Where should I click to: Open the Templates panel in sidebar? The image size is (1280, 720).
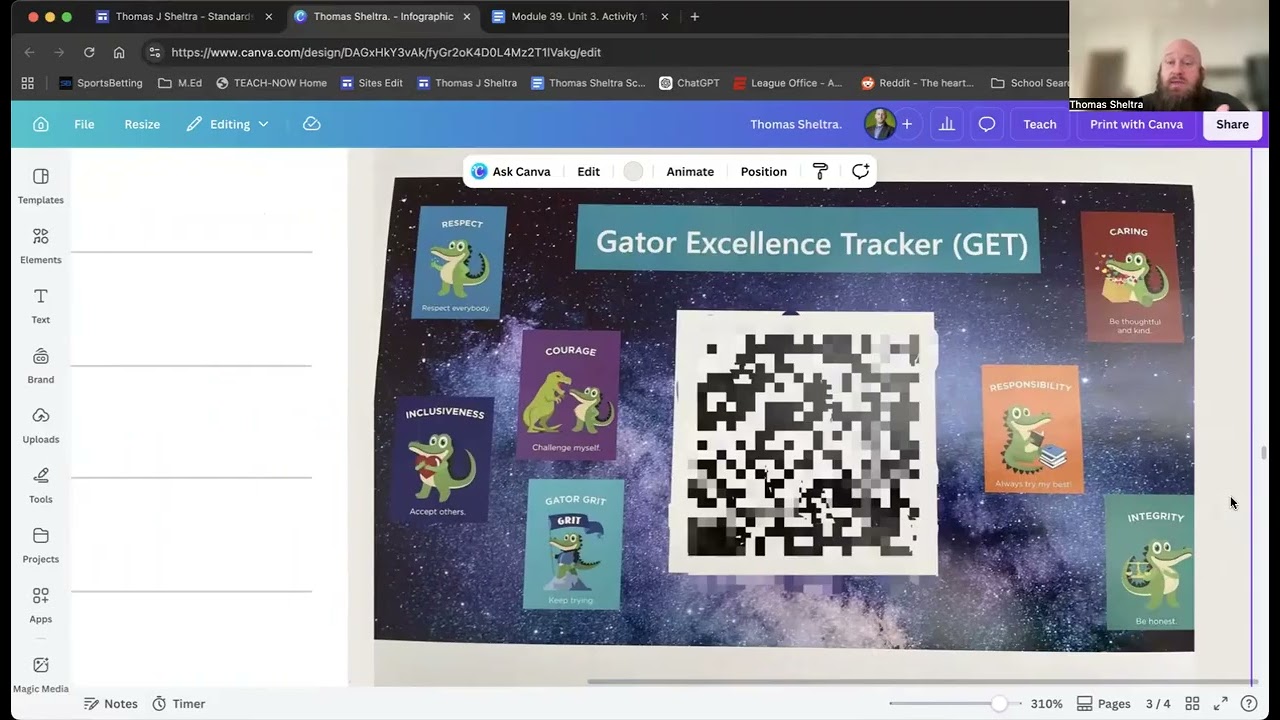(x=41, y=186)
